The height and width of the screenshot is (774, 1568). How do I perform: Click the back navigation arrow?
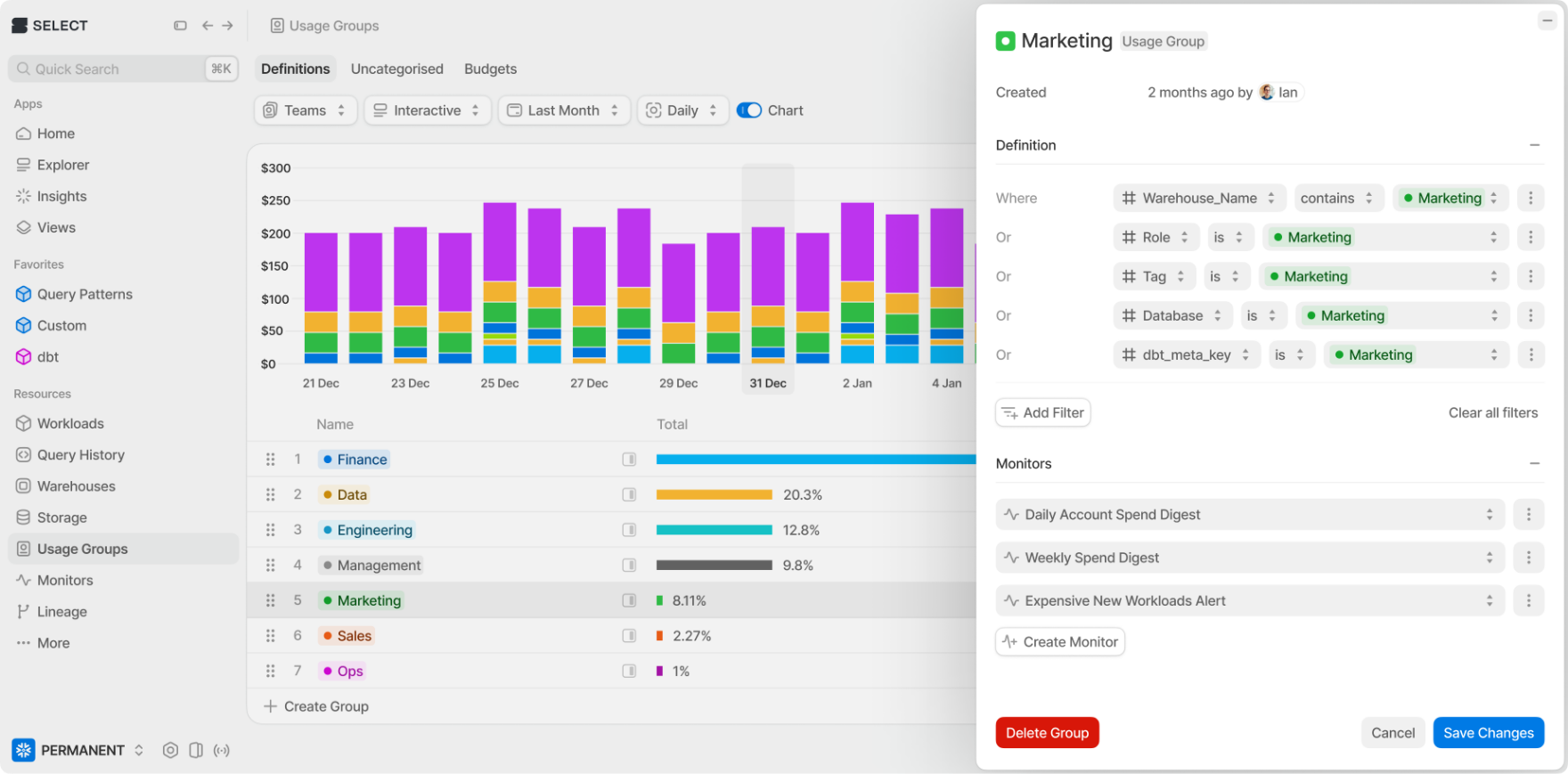207,26
